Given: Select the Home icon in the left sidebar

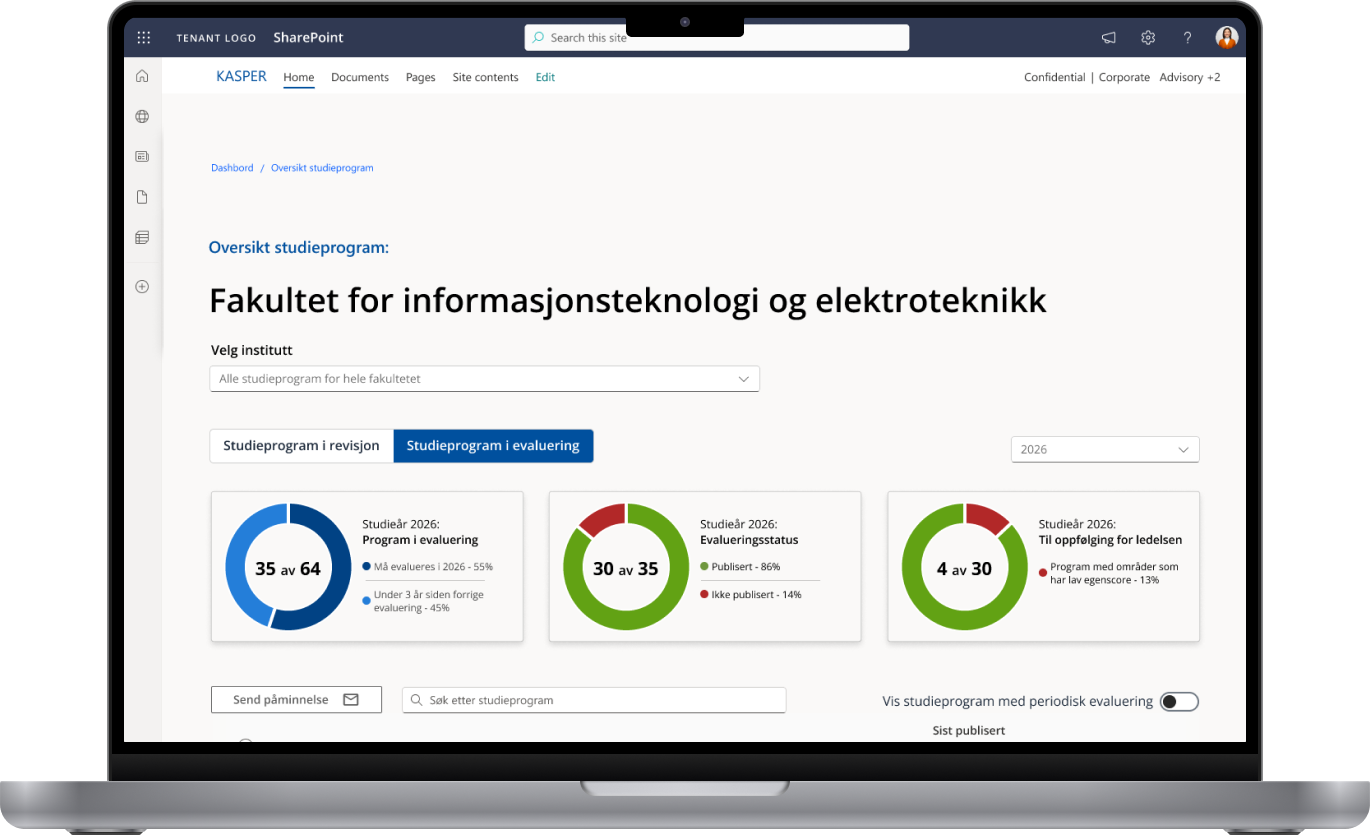Looking at the screenshot, I should pos(141,75).
